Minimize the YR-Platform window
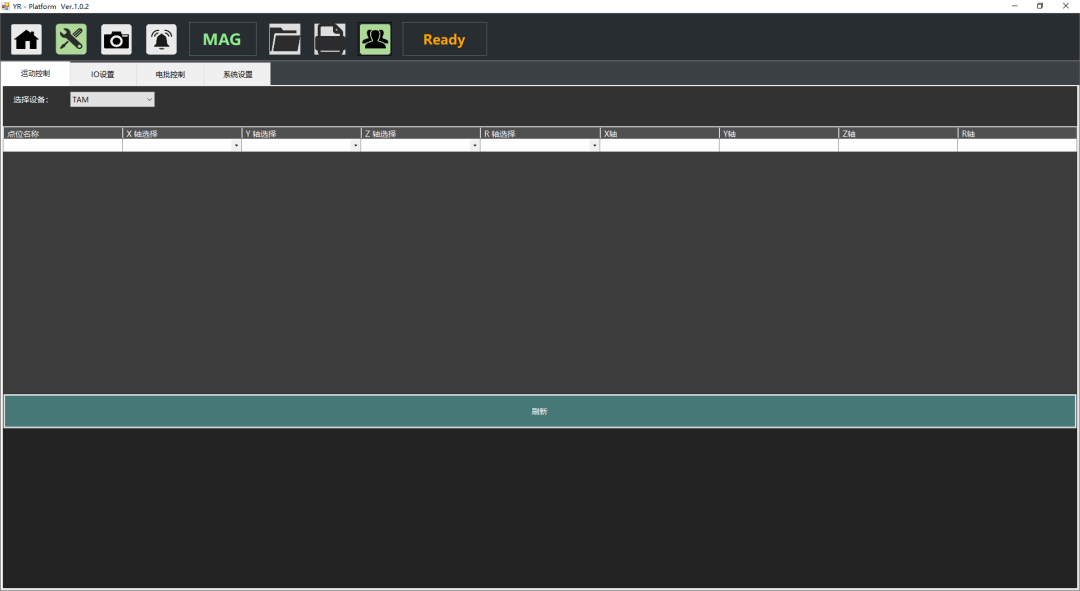The height and width of the screenshot is (591, 1080). click(x=1015, y=6)
